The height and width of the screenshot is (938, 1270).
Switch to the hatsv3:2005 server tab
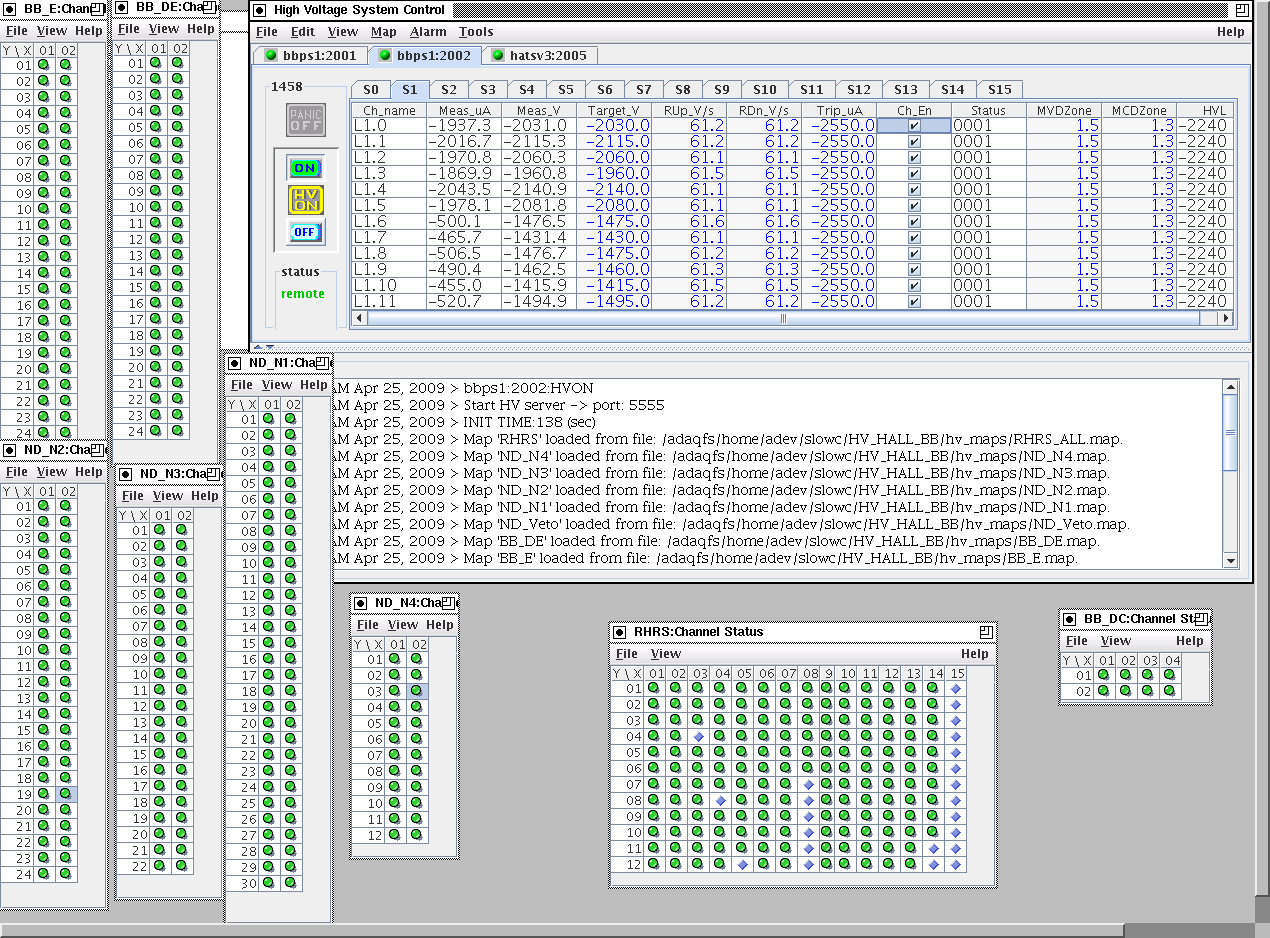pos(540,56)
